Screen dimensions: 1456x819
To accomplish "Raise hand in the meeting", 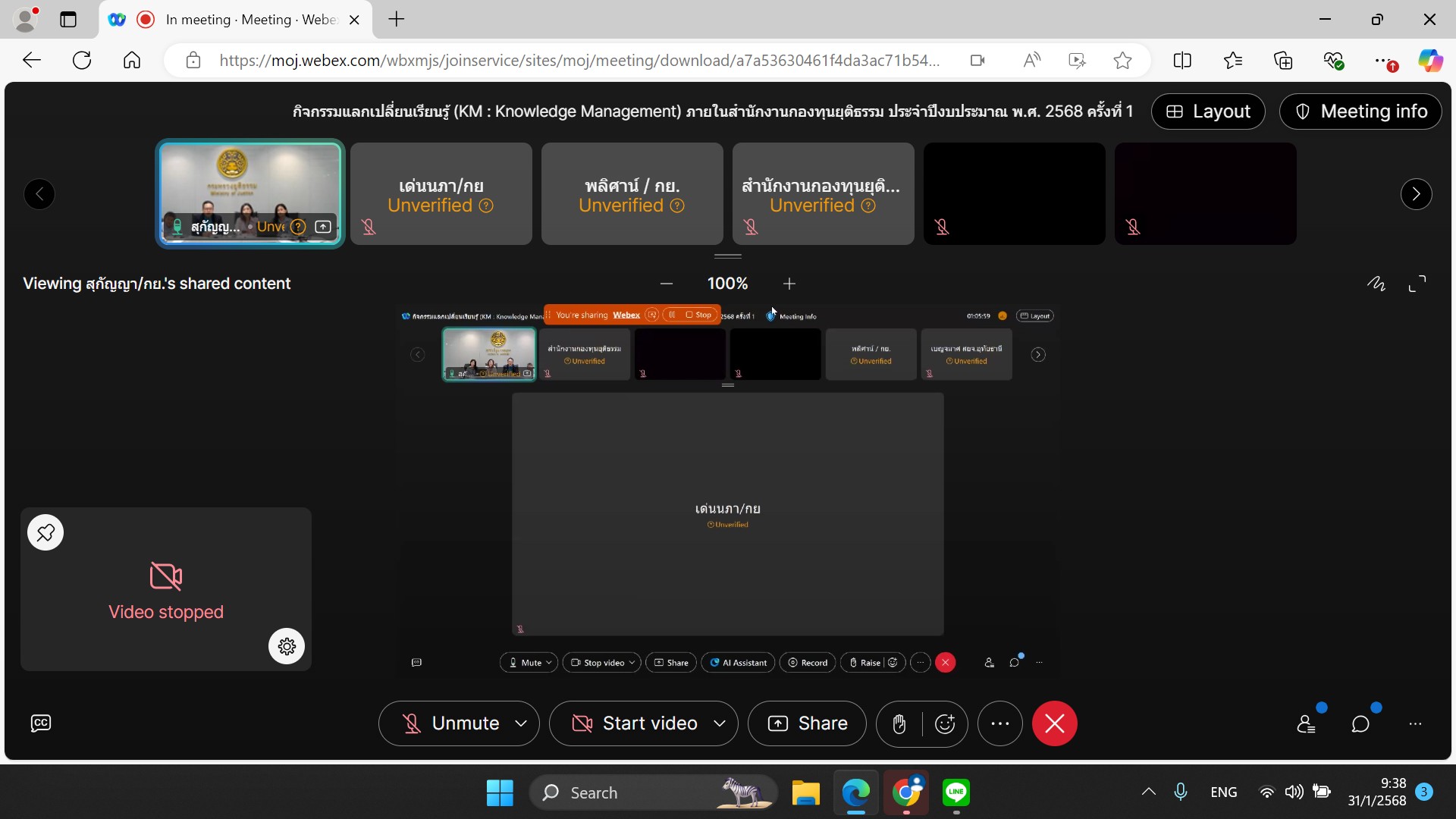I will tap(899, 724).
